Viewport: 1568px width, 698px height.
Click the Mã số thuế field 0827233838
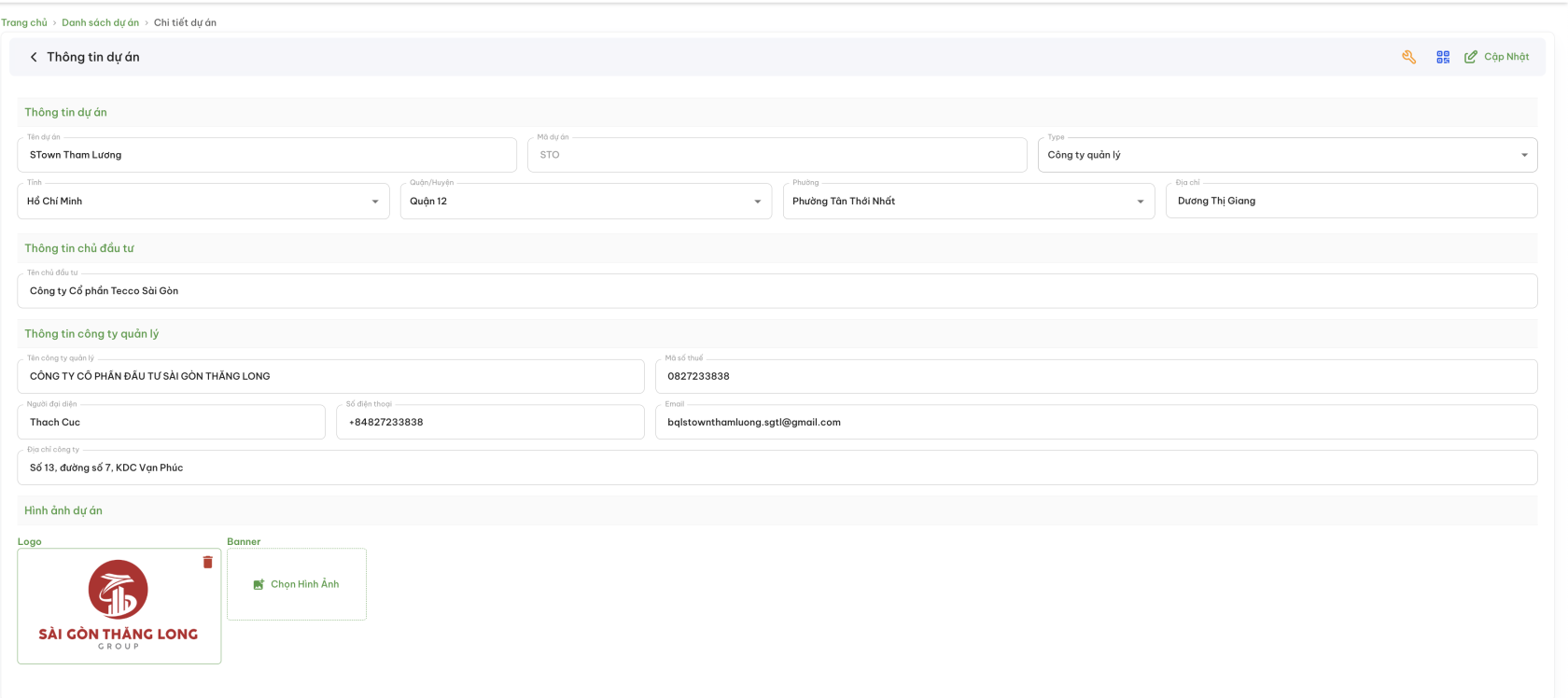tap(1097, 376)
